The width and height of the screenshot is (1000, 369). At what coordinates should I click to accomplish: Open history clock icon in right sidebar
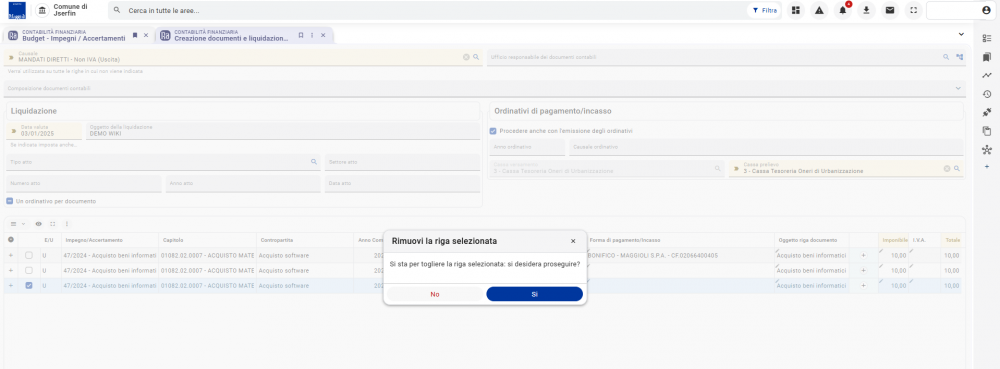pos(987,94)
